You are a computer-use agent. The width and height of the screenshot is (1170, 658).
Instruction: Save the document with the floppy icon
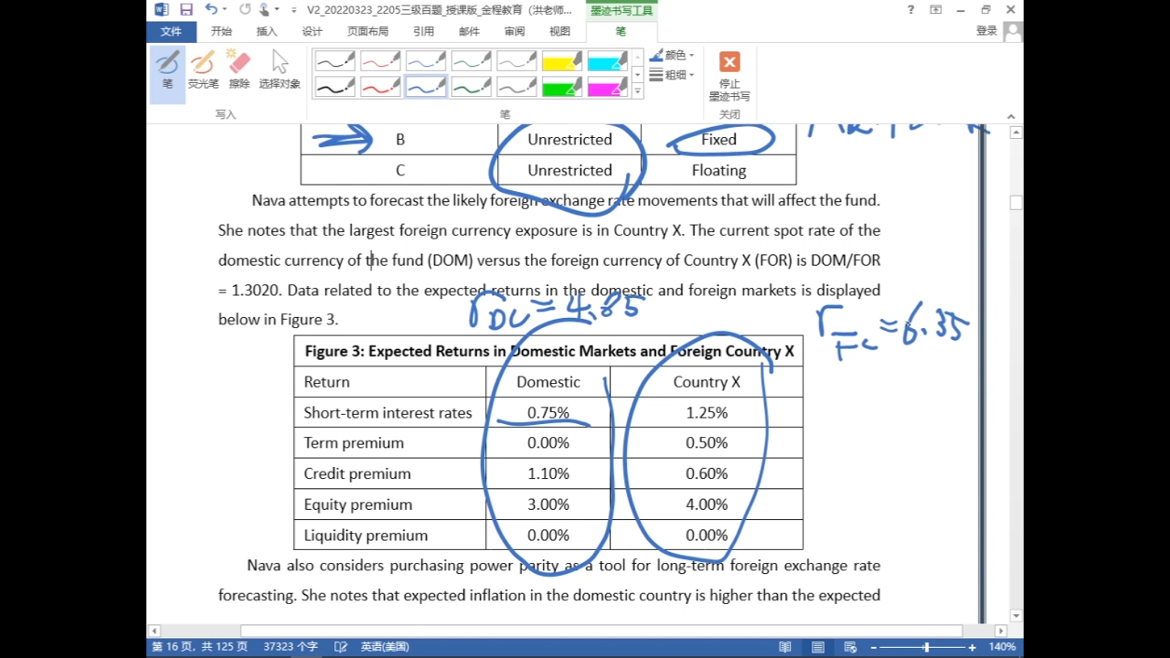[186, 10]
